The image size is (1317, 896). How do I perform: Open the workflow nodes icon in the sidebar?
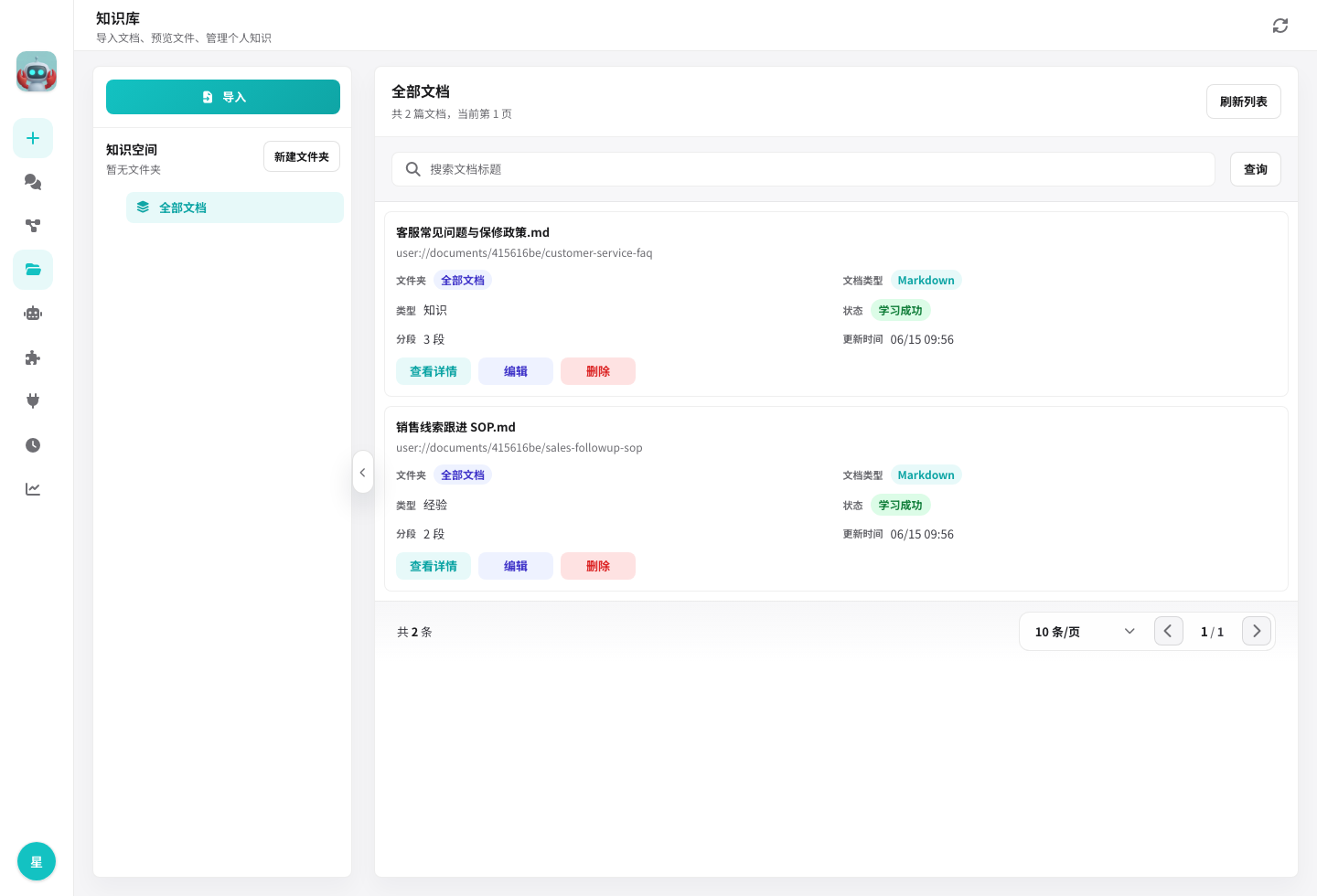(33, 226)
